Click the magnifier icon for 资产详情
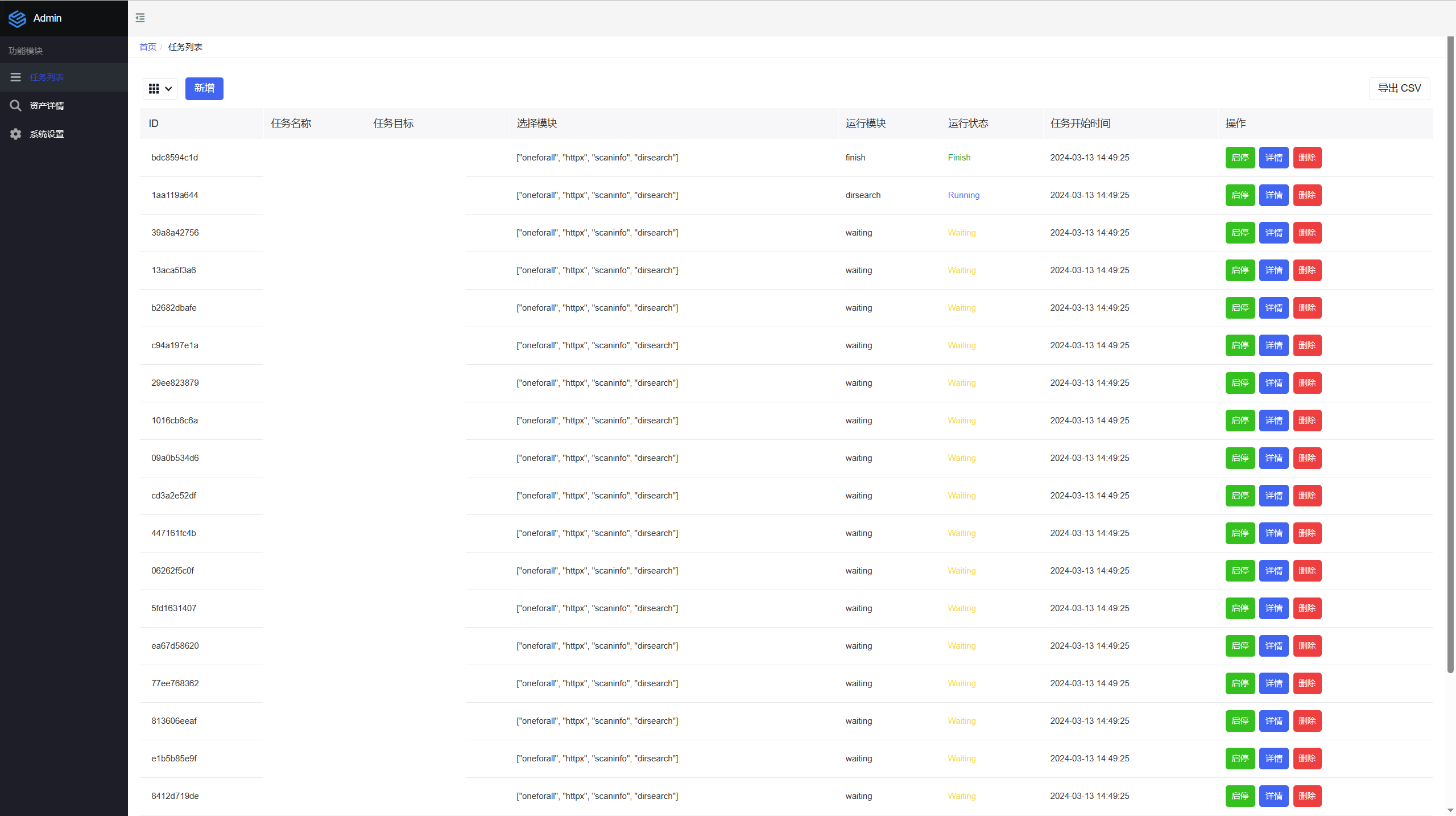Screen dimensions: 1456x816 click(x=15, y=106)
